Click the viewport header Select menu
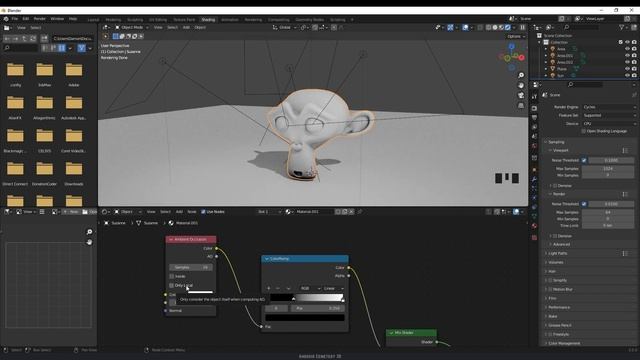 172,27
